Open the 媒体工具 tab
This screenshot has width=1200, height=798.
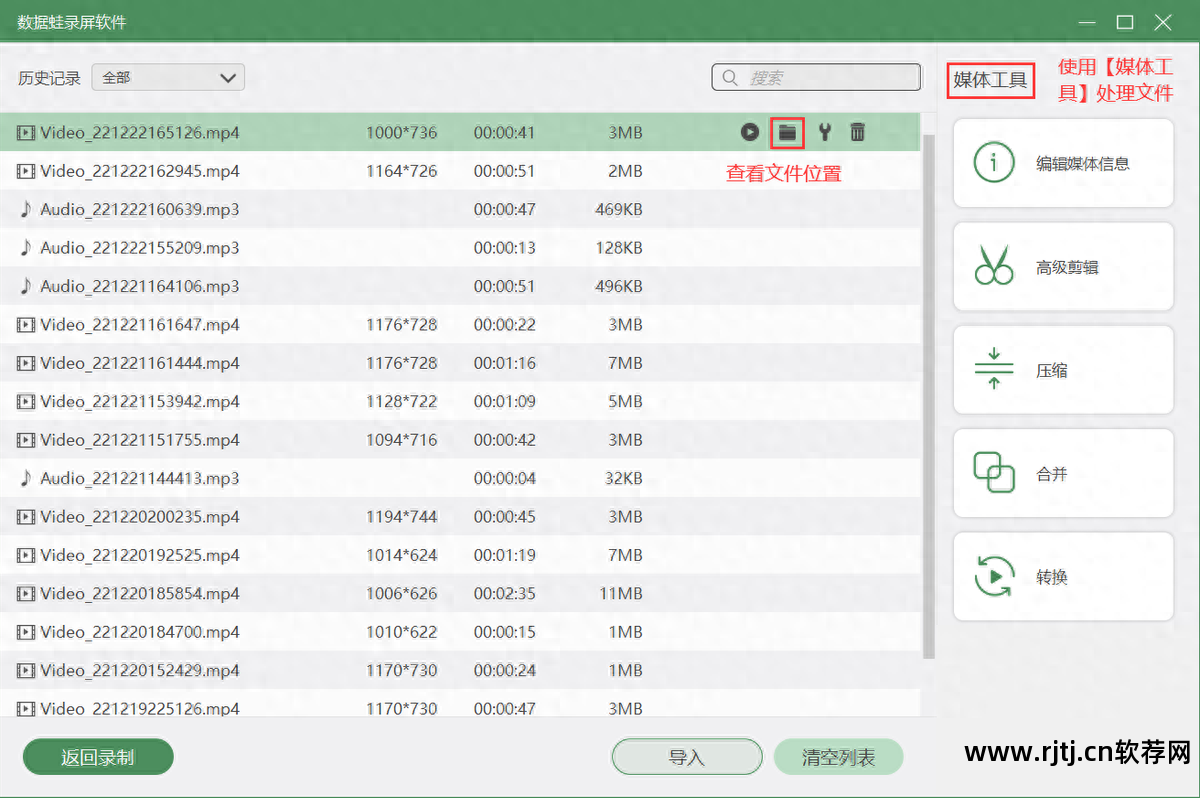990,80
